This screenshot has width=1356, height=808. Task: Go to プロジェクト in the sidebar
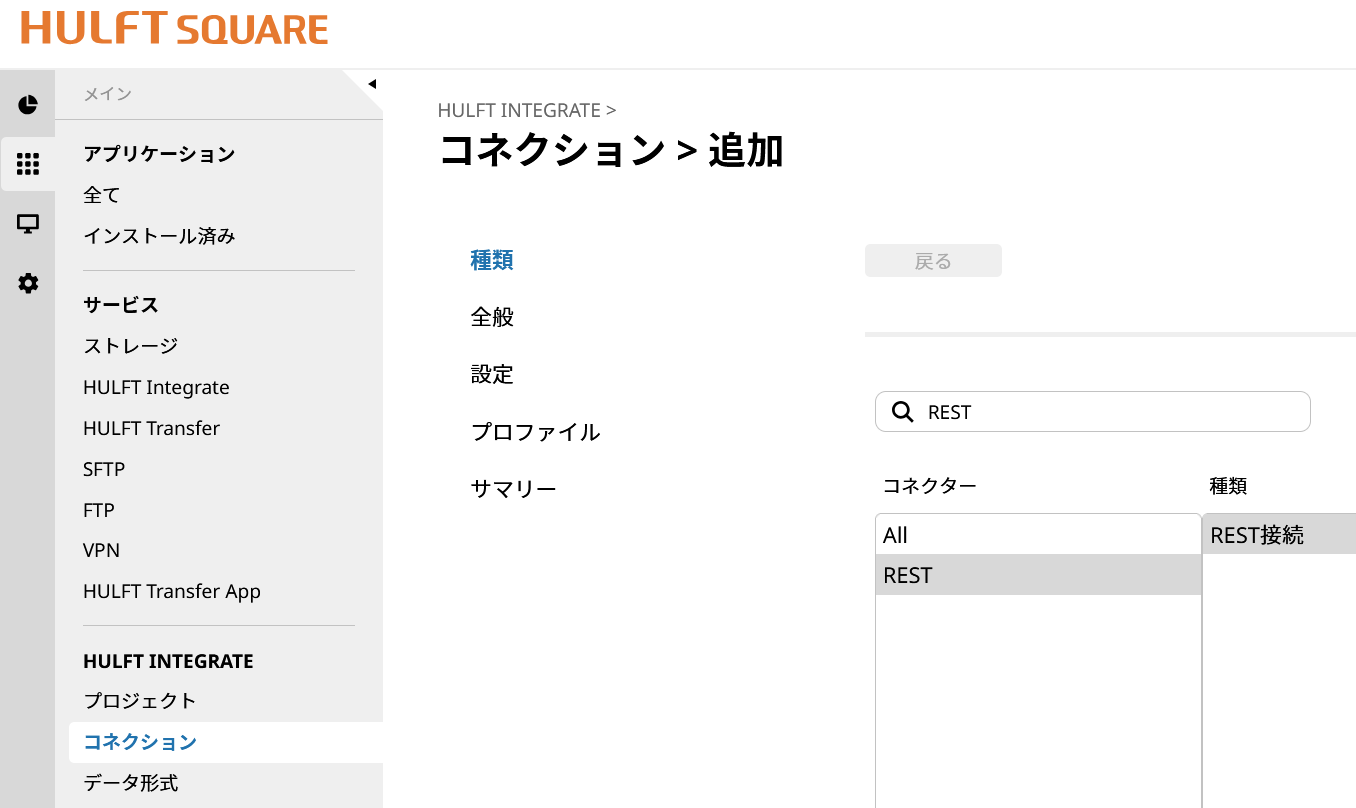[139, 701]
